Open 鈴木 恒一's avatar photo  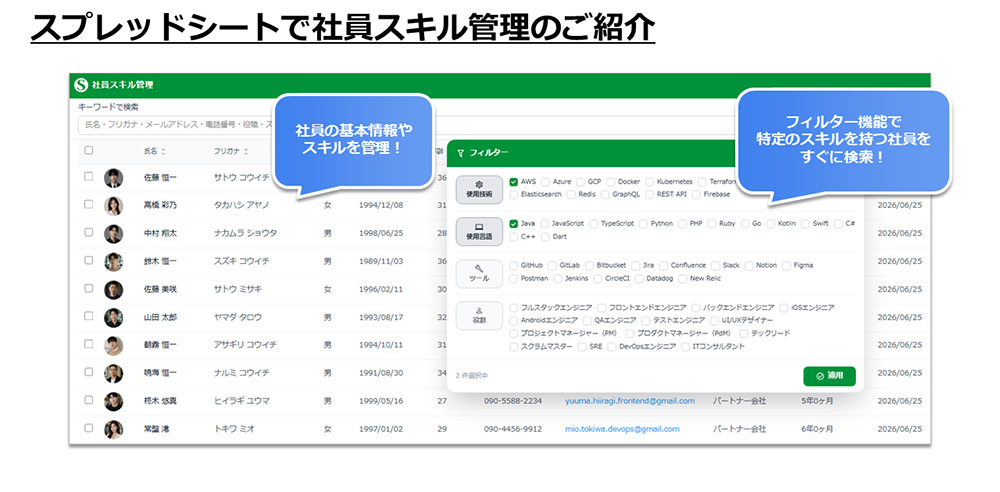[x=114, y=262]
